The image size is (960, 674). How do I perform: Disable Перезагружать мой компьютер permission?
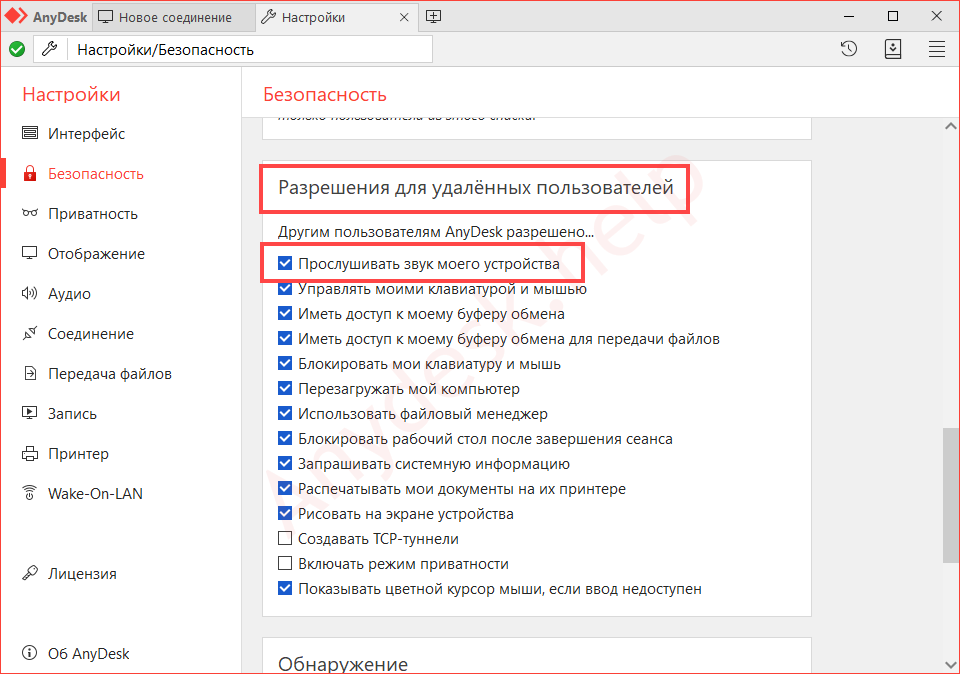pyautogui.click(x=285, y=389)
